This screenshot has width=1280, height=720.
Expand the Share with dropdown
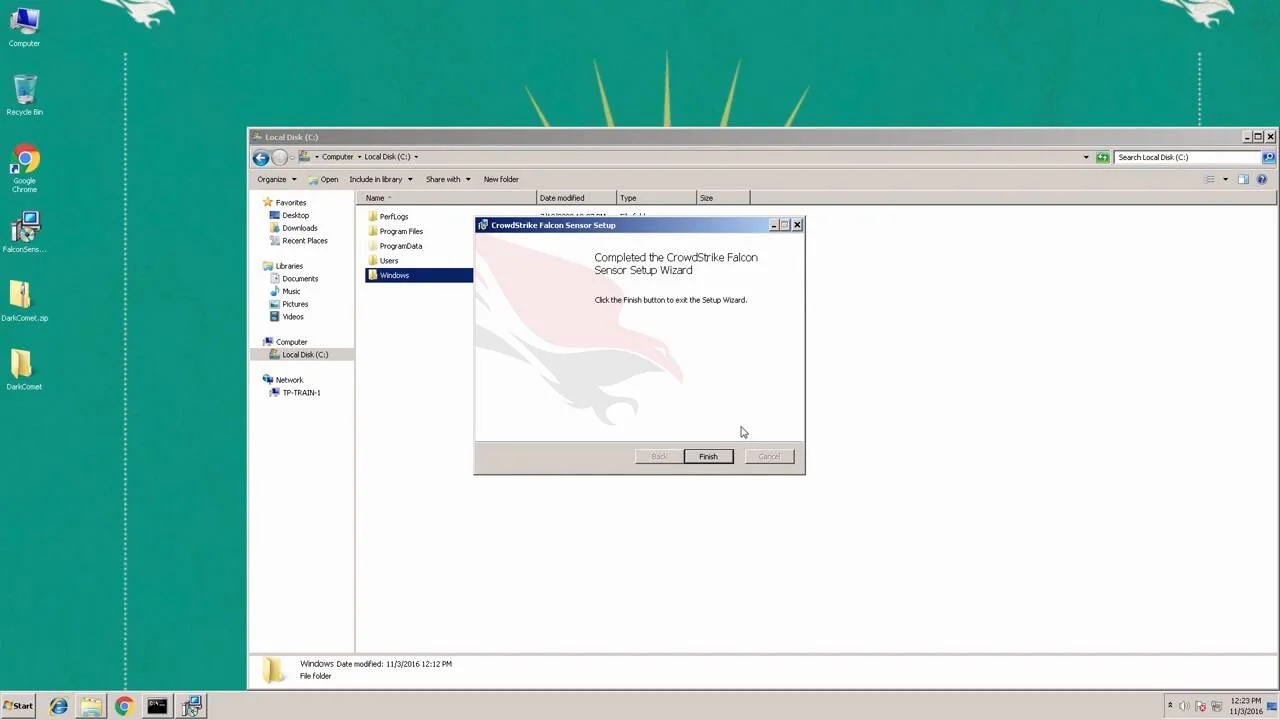coord(448,179)
